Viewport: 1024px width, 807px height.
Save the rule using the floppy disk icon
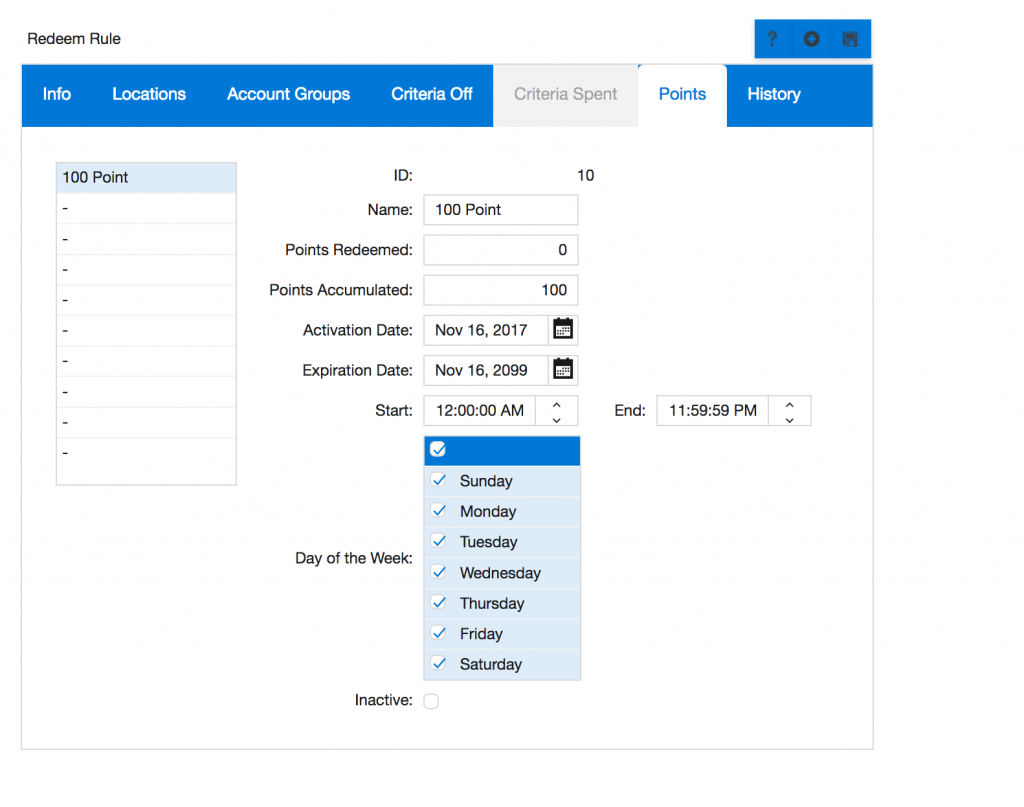tap(850, 39)
